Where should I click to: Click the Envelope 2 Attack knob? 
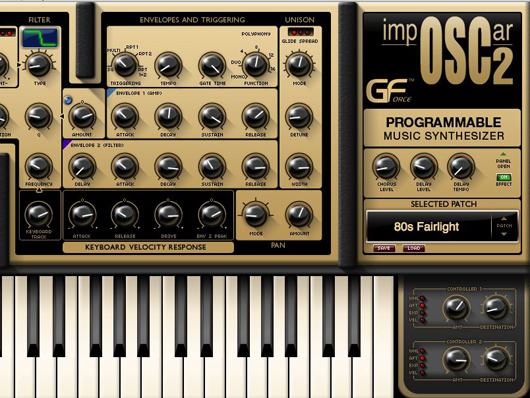[125, 167]
